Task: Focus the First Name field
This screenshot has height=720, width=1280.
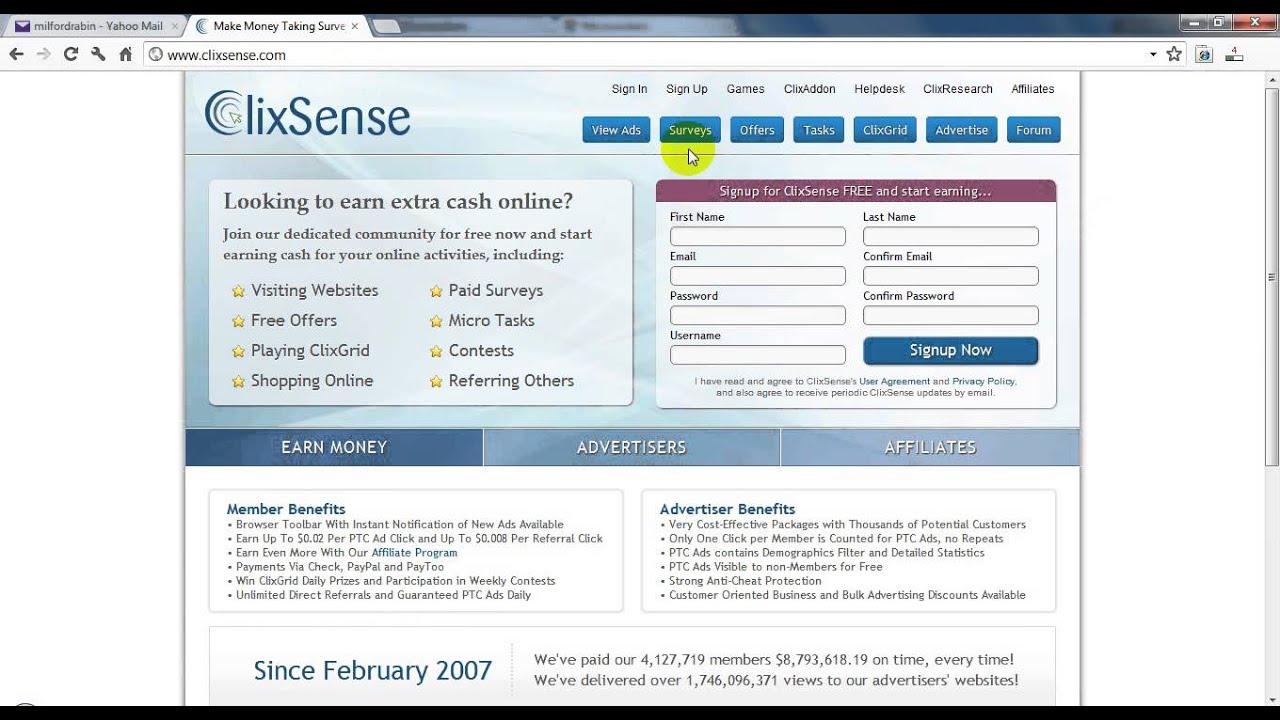Action: point(758,237)
